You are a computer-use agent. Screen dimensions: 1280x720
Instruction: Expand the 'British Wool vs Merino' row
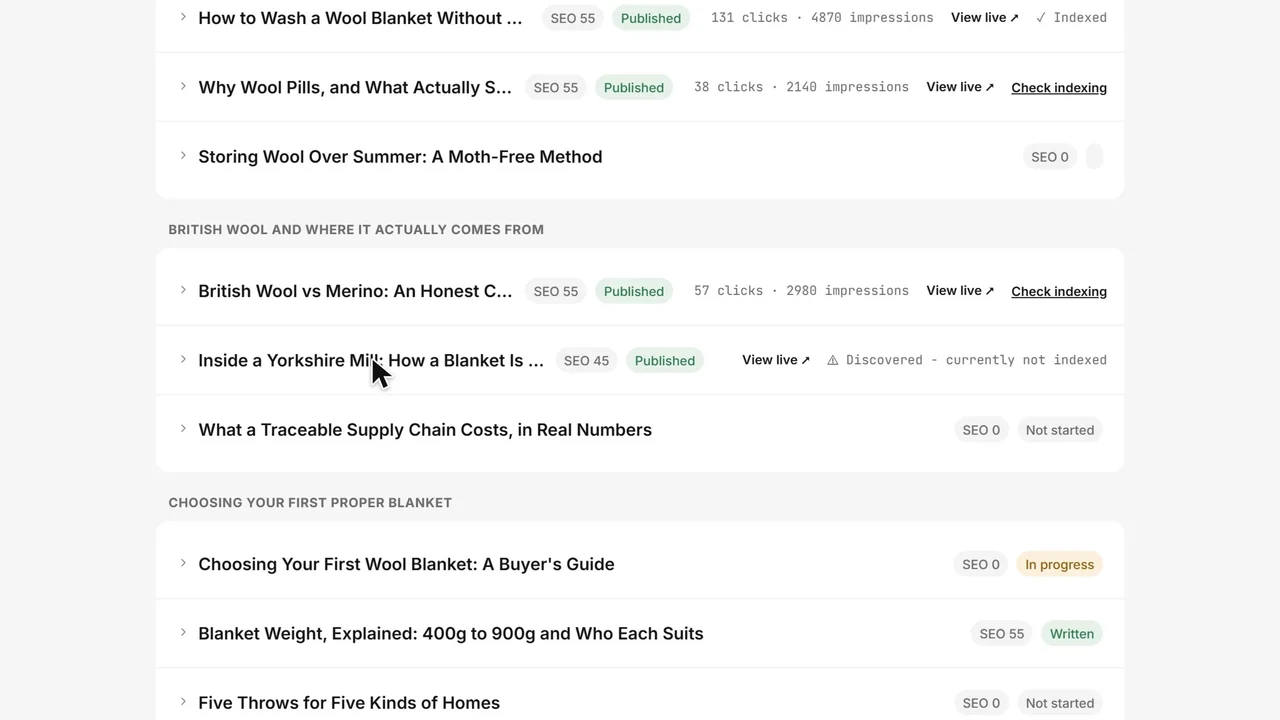pyautogui.click(x=183, y=290)
